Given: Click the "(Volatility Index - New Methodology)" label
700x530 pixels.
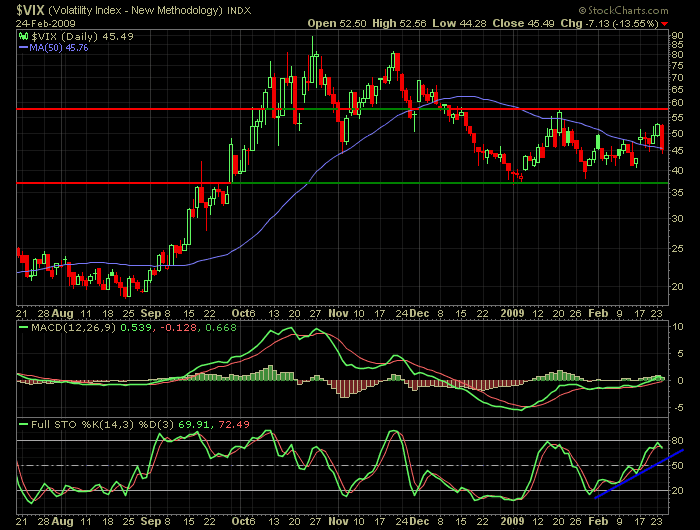Looking at the screenshot, I should coord(135,10).
